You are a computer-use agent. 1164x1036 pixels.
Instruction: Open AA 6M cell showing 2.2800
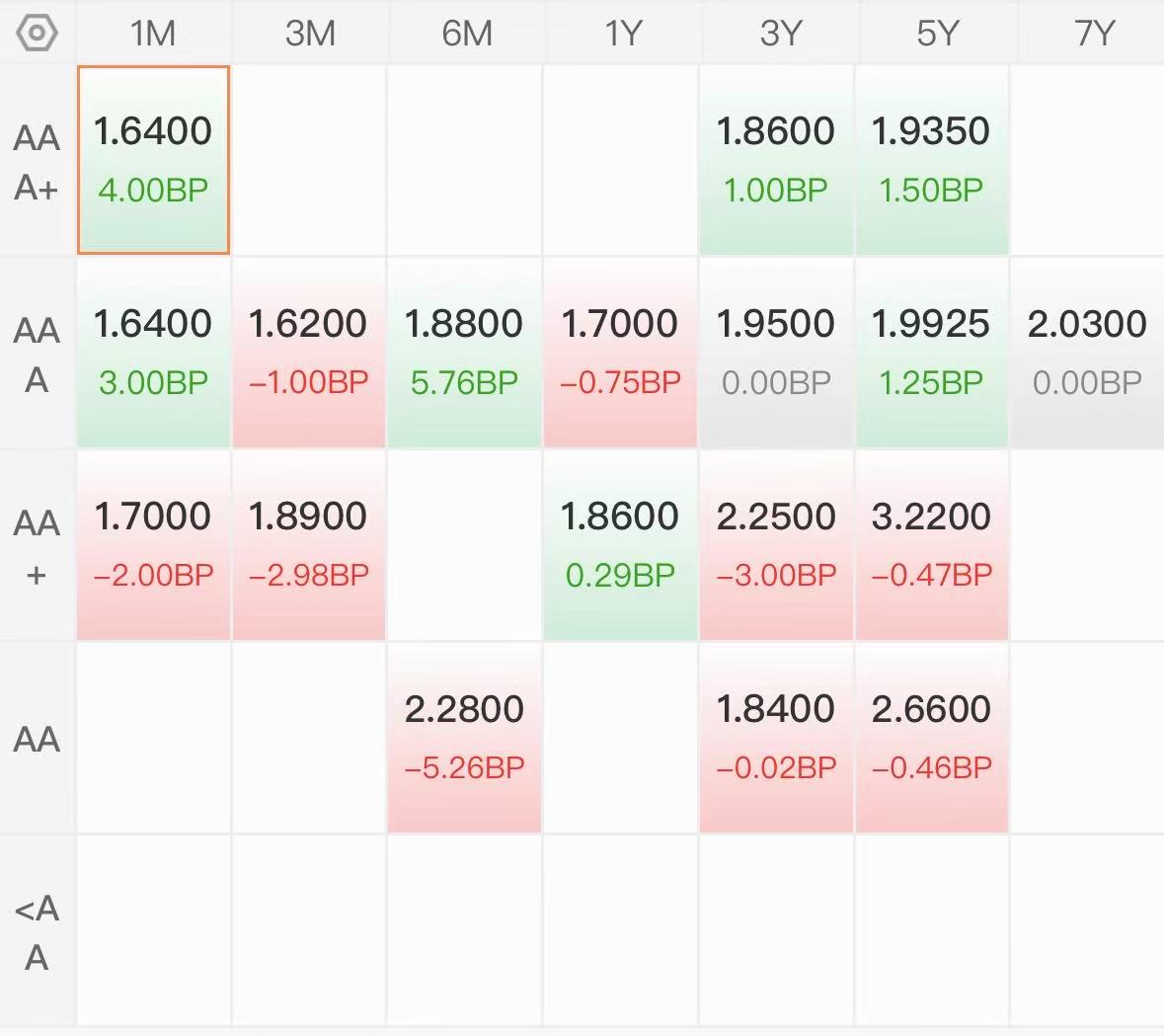pyautogui.click(x=465, y=738)
